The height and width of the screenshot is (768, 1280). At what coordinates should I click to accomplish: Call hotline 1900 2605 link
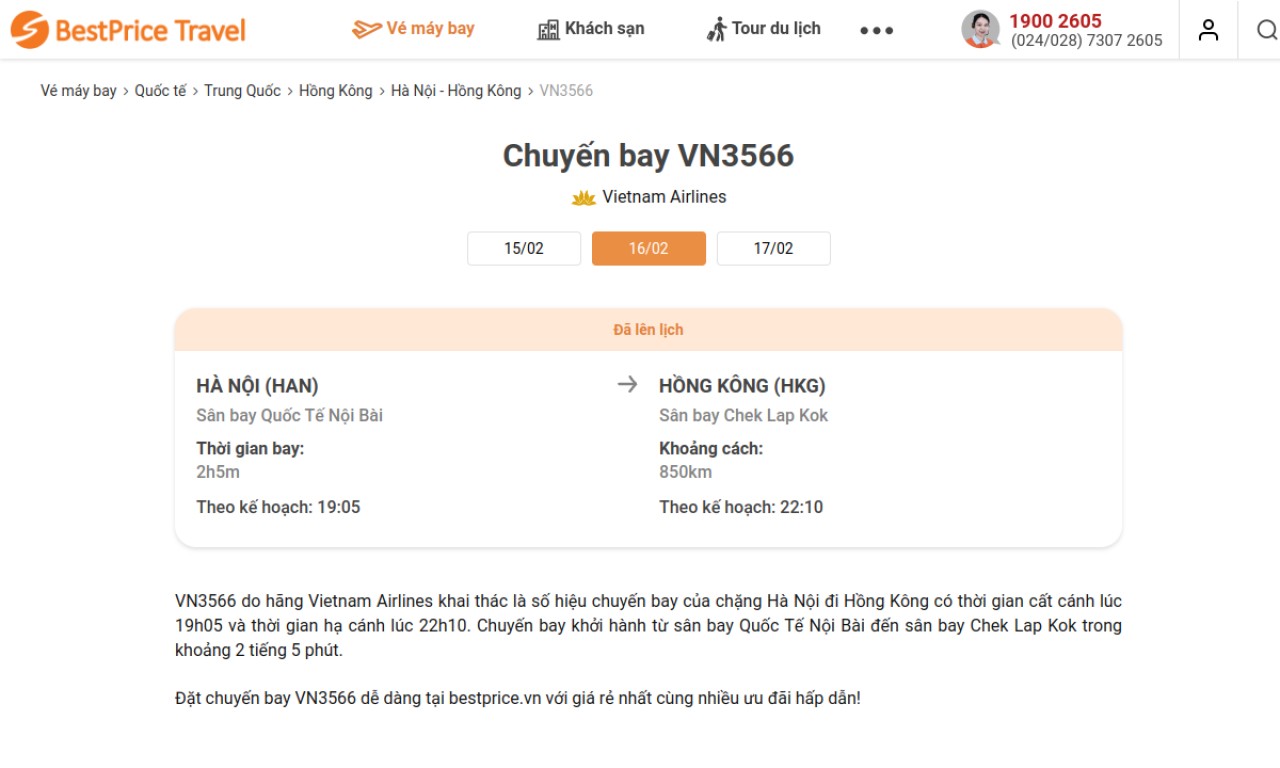(1055, 21)
